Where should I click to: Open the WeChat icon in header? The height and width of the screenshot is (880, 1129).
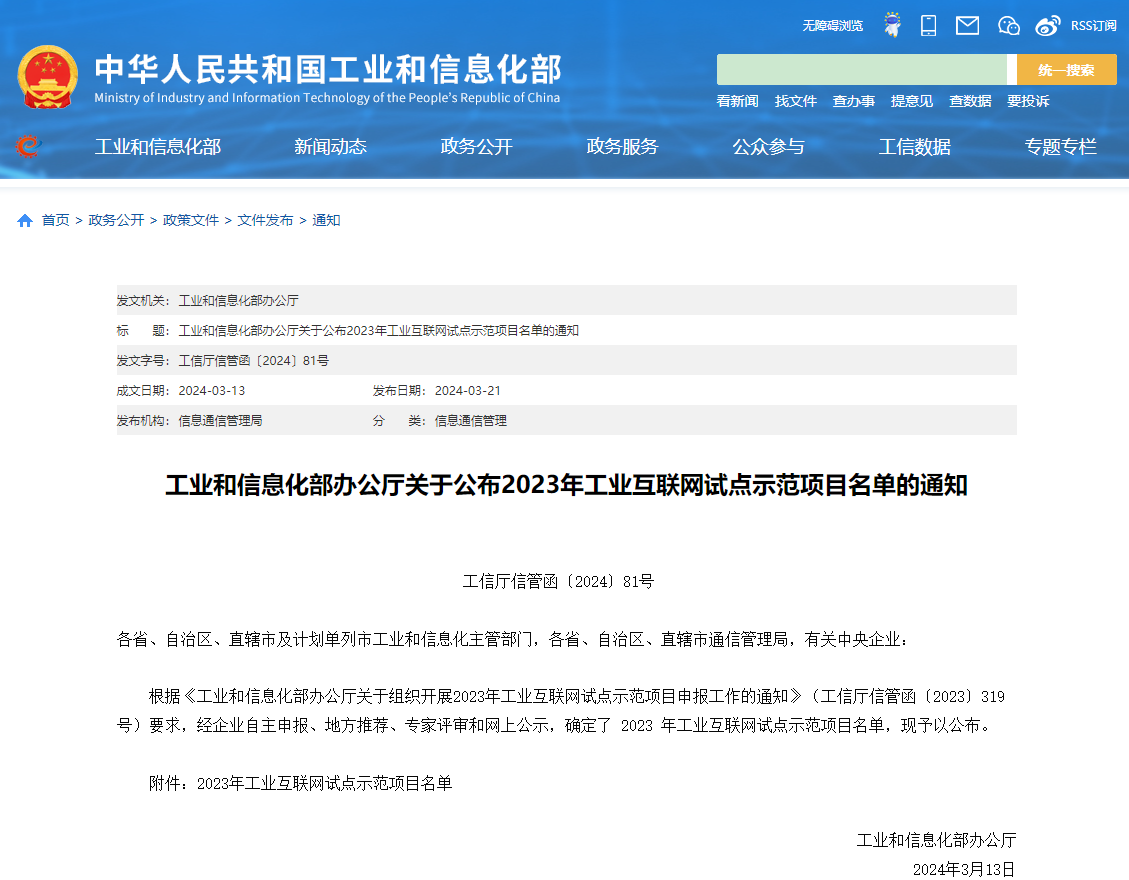pyautogui.click(x=1008, y=25)
